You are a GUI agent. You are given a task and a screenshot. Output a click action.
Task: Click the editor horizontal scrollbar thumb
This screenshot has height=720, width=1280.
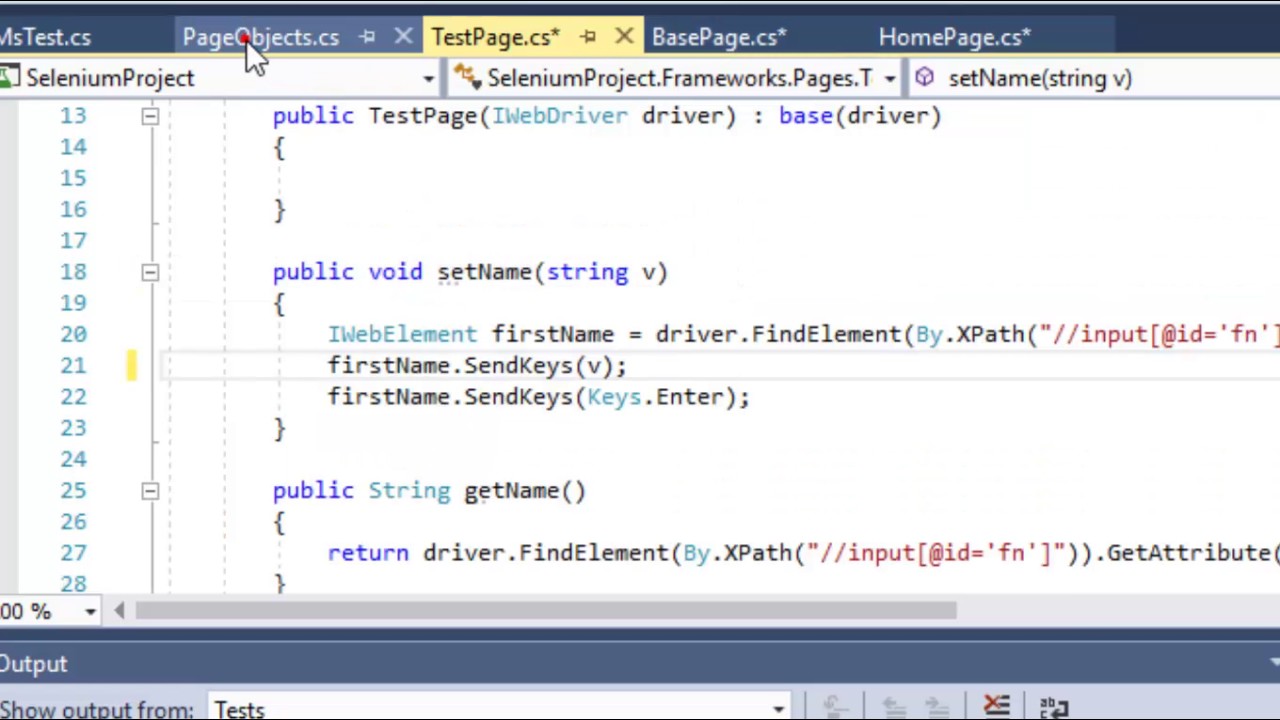click(x=546, y=611)
